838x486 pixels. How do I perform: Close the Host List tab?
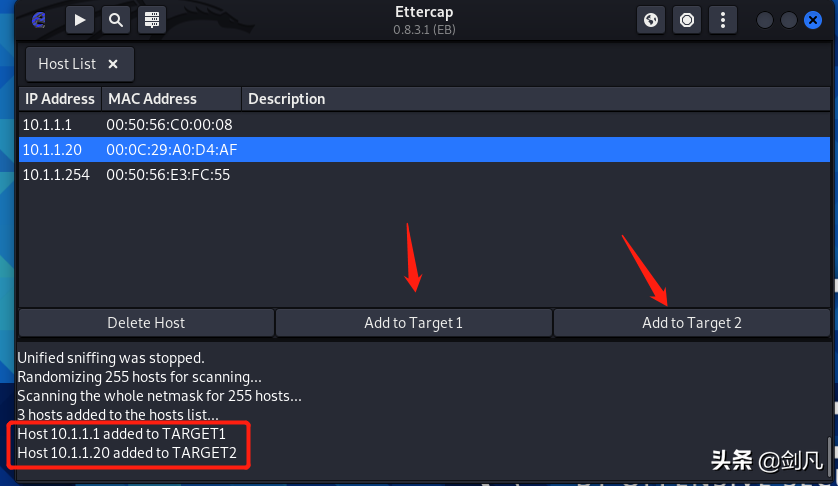[x=113, y=64]
